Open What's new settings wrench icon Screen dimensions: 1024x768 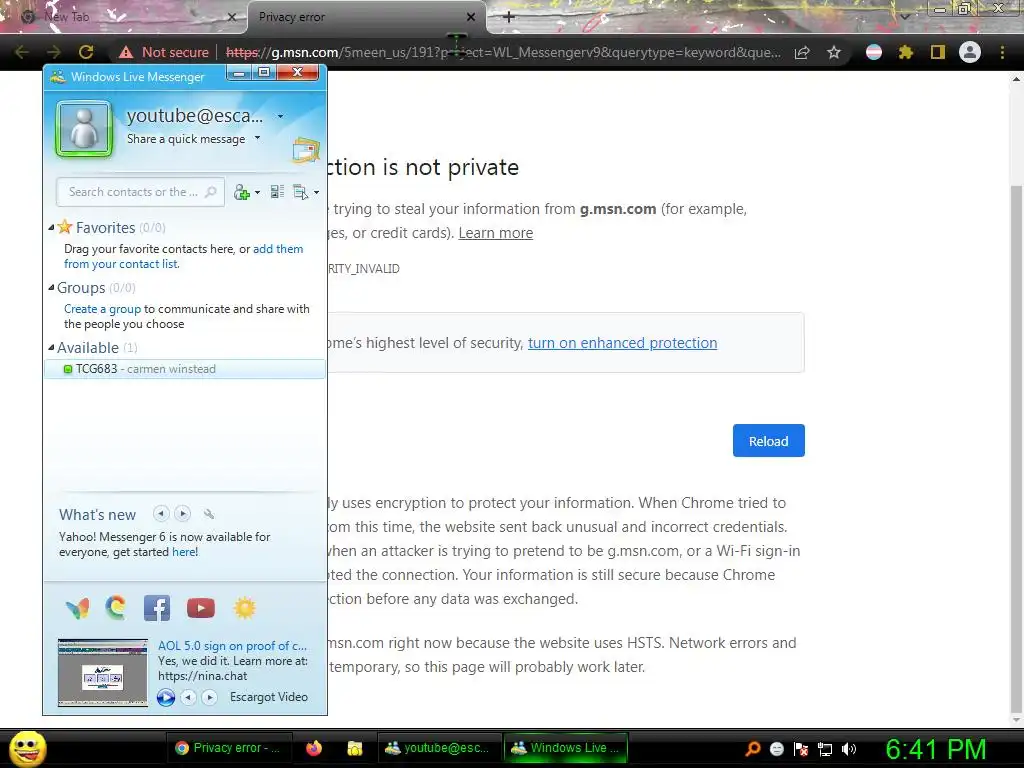tap(209, 514)
